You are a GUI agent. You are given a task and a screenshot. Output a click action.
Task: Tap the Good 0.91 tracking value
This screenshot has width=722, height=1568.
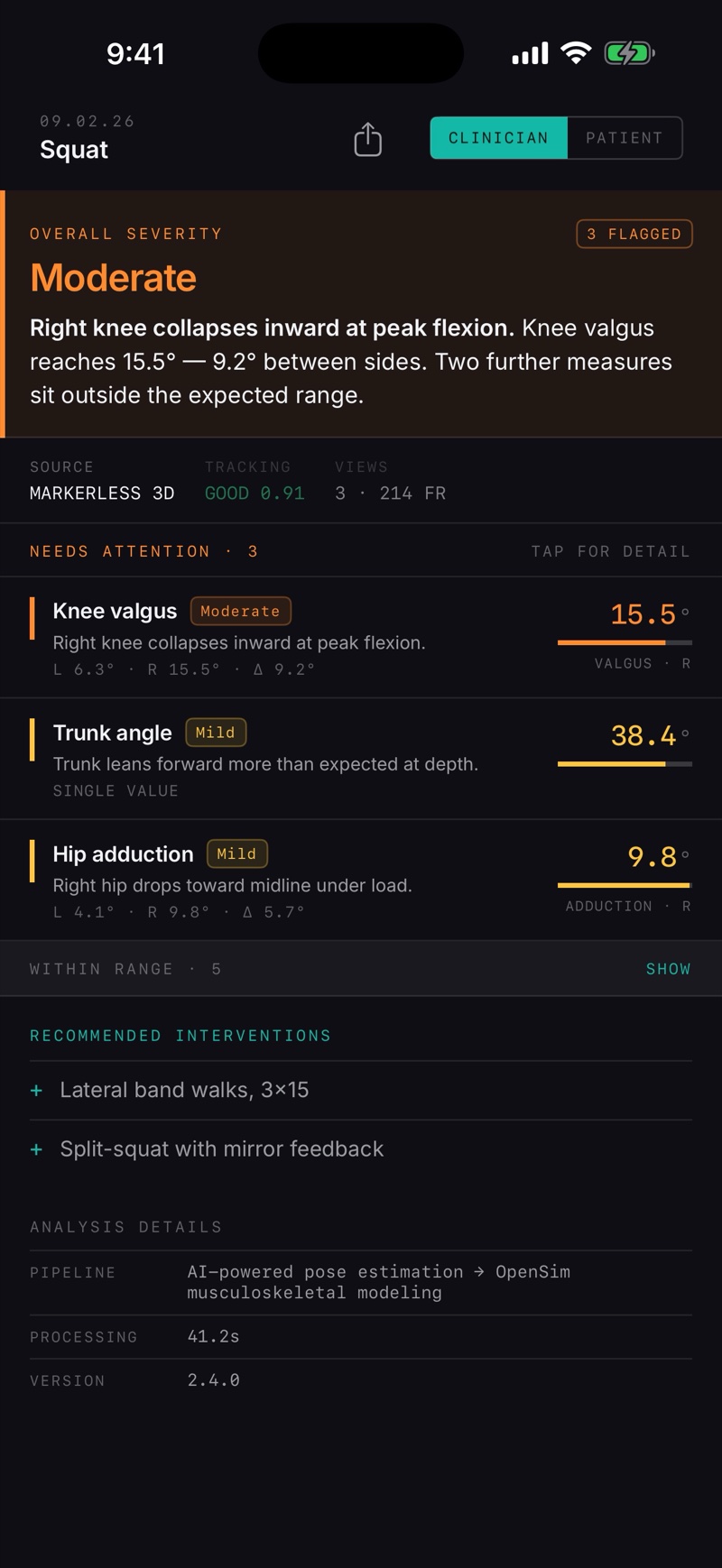(x=255, y=493)
